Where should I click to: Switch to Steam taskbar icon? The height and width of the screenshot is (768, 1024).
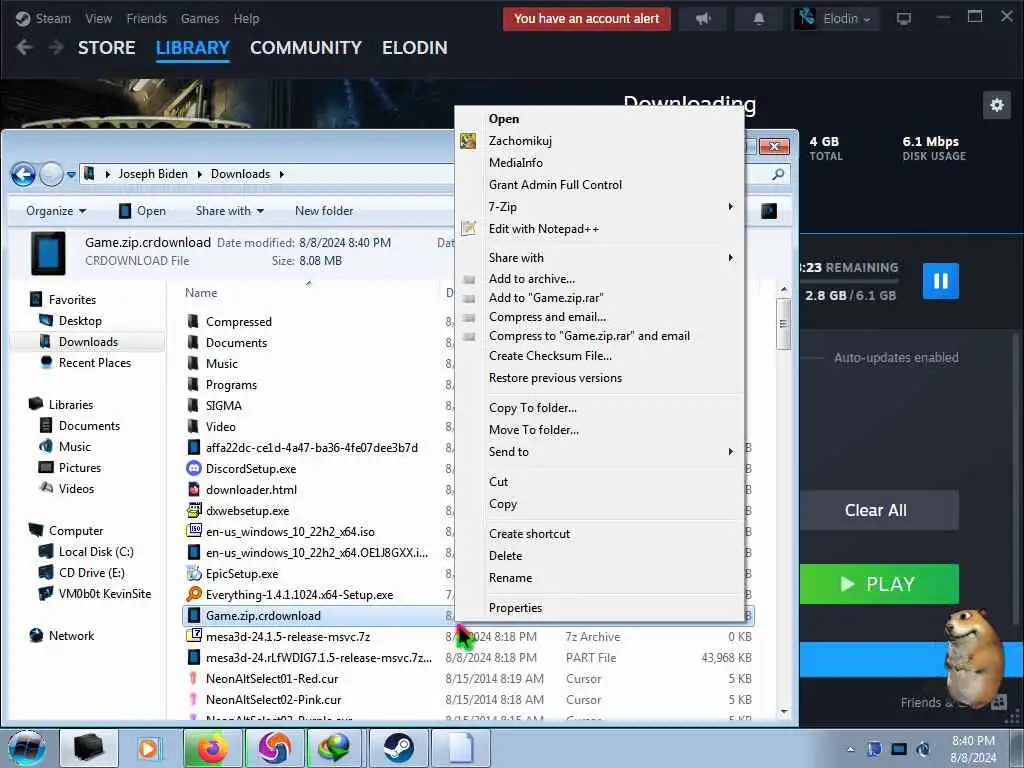398,748
